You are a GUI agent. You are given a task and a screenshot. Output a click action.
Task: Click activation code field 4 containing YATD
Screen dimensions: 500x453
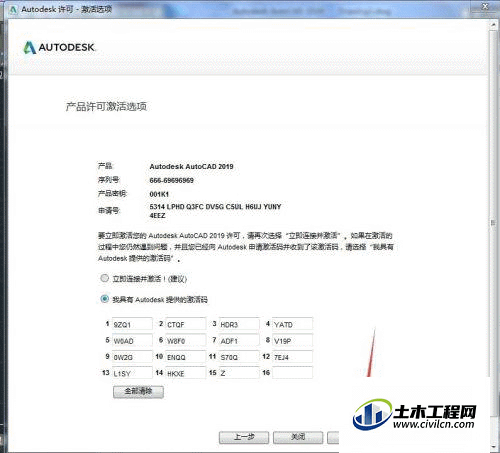pyautogui.click(x=293, y=324)
